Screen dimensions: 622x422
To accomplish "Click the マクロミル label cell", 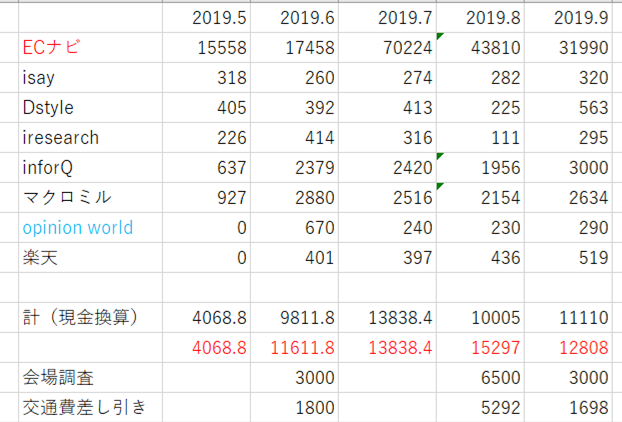I will (x=90, y=198).
